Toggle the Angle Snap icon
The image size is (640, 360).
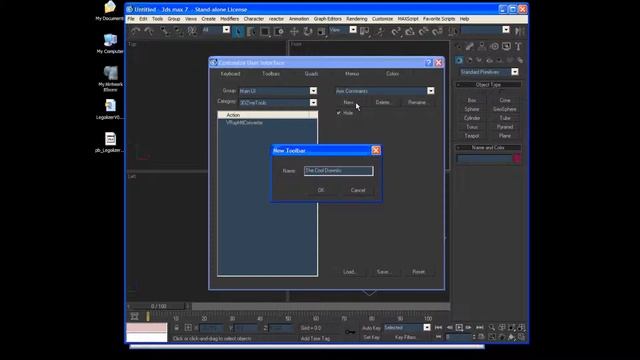pos(410,31)
